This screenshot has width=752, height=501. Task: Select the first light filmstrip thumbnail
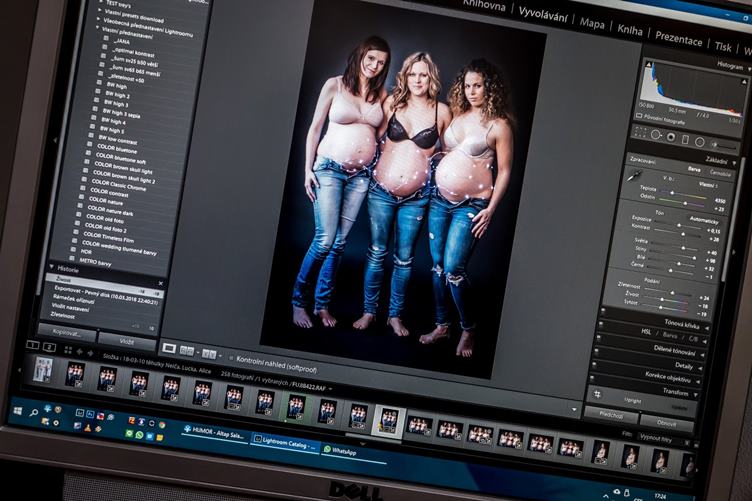pos(42,370)
